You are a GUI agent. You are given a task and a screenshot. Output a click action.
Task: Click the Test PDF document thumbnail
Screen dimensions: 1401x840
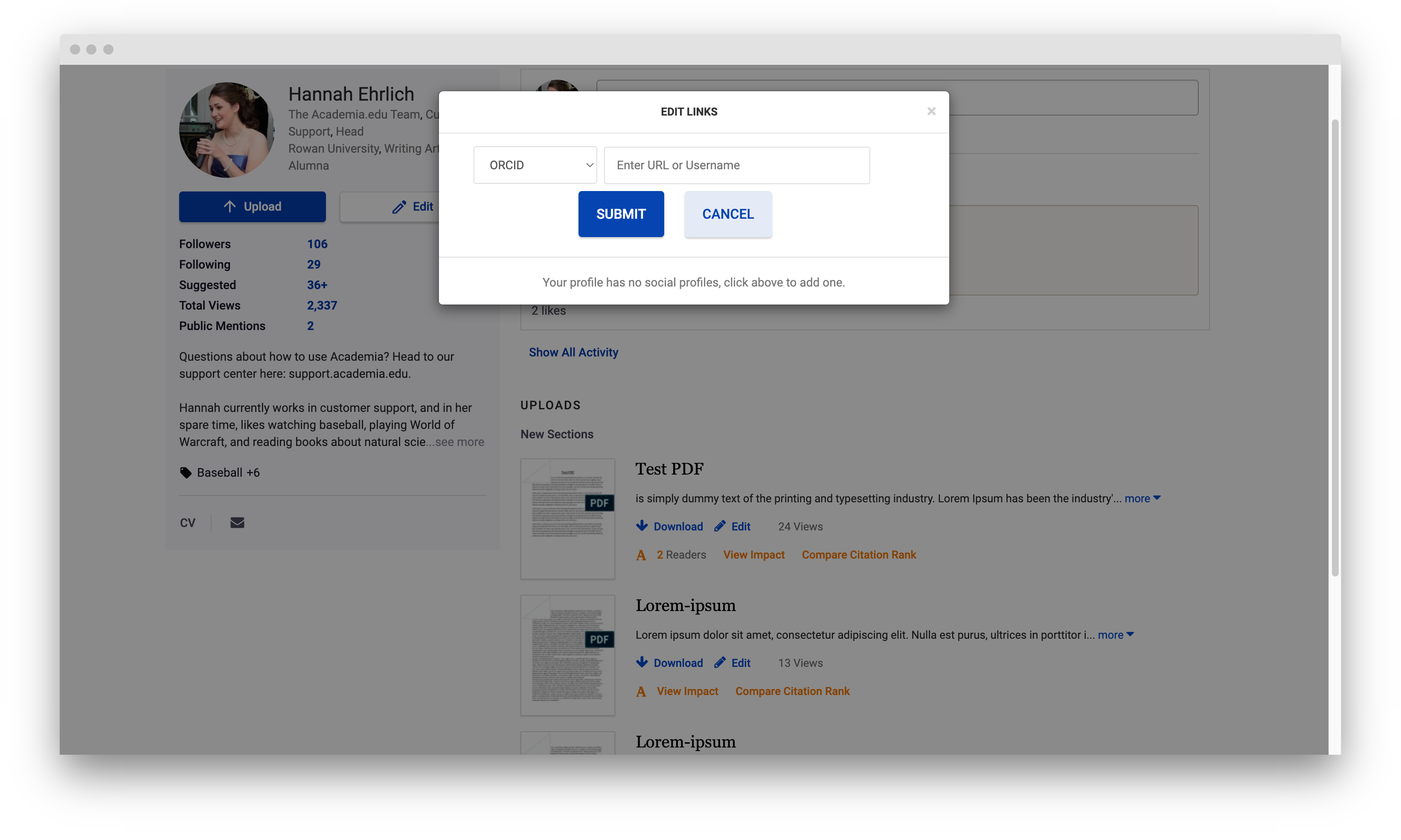click(567, 518)
